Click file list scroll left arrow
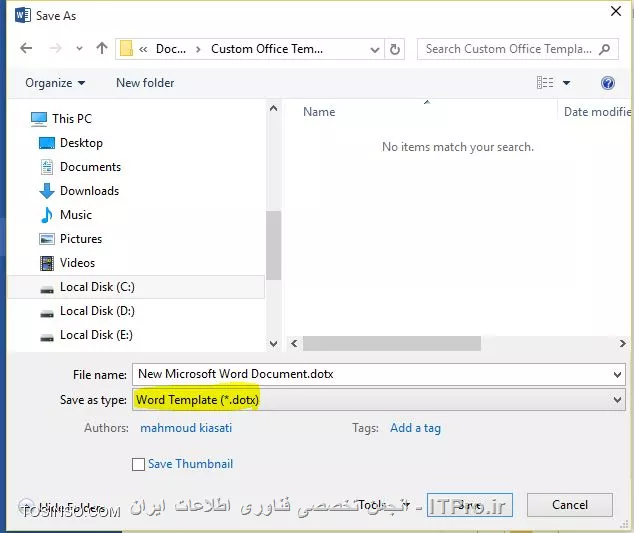 click(294, 344)
